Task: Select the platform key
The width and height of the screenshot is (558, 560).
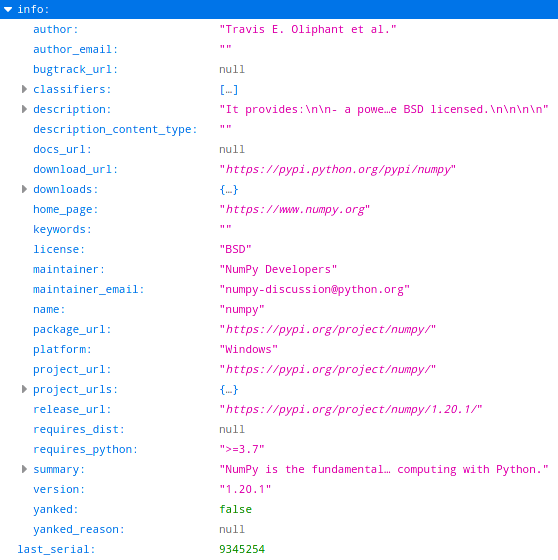Action: (x=62, y=349)
